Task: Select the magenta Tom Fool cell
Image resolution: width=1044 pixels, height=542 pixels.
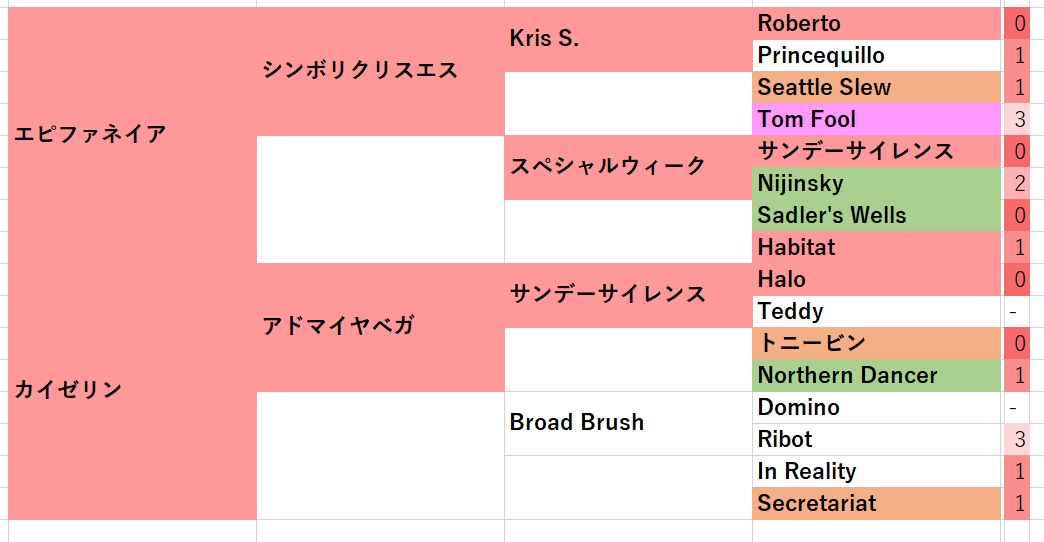Action: click(876, 119)
